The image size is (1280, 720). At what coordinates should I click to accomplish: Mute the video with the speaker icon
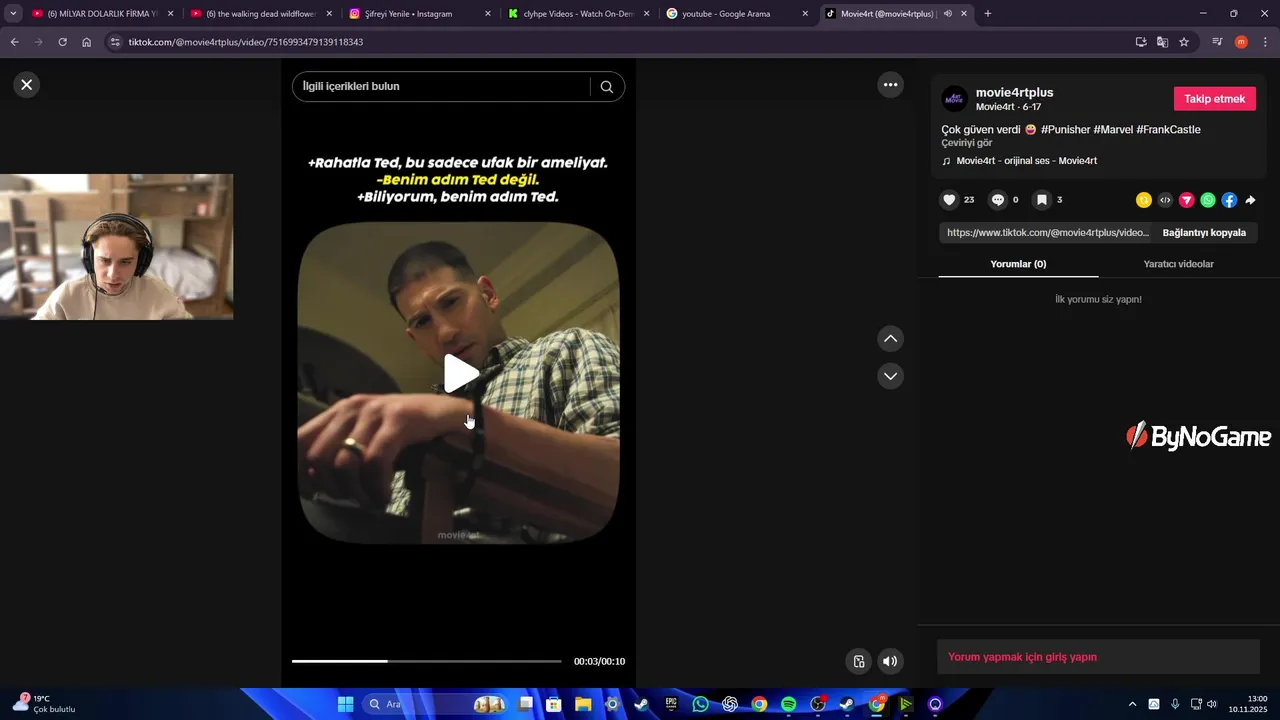point(889,661)
